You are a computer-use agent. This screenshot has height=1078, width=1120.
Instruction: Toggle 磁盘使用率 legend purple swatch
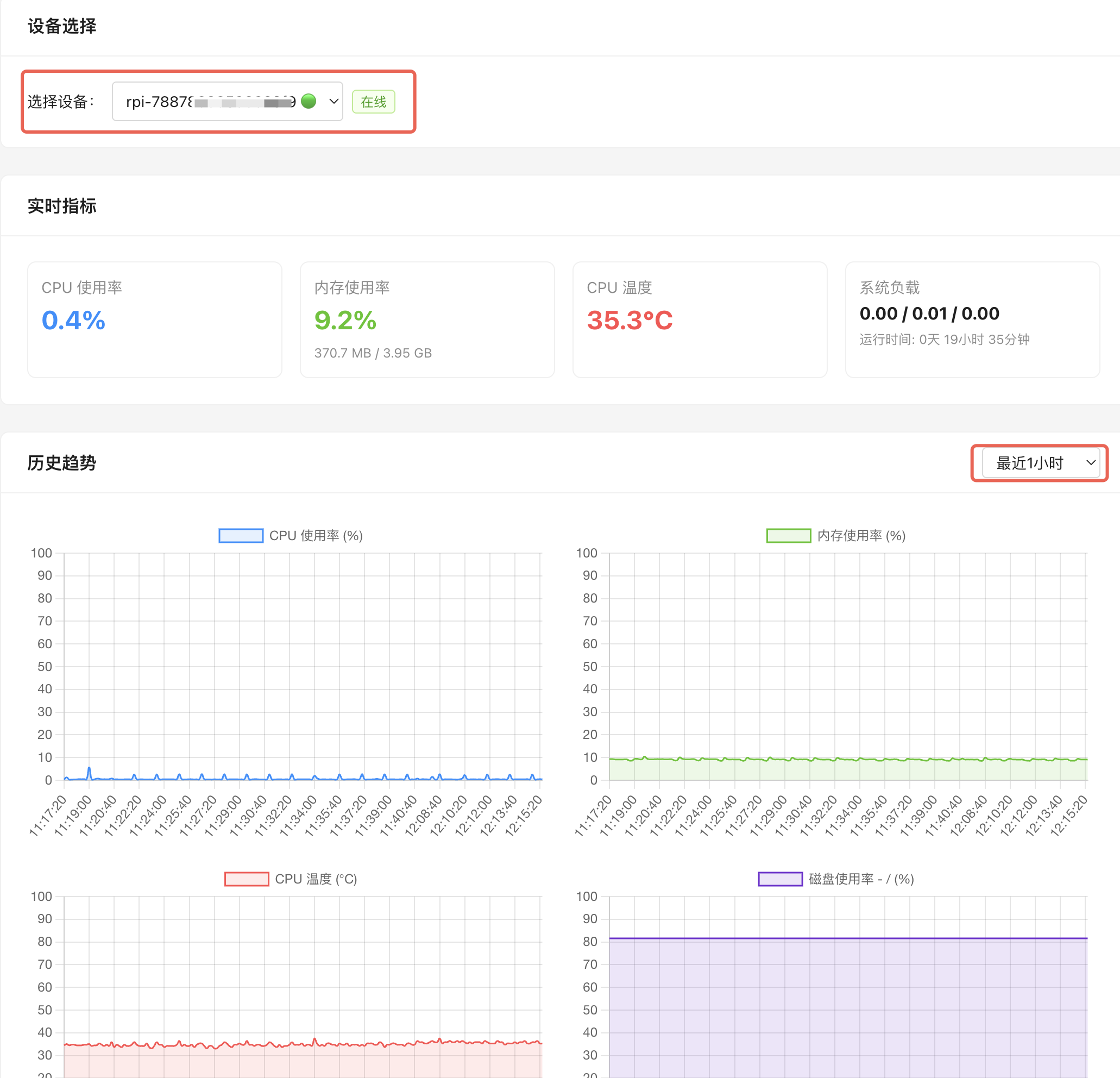click(x=780, y=879)
